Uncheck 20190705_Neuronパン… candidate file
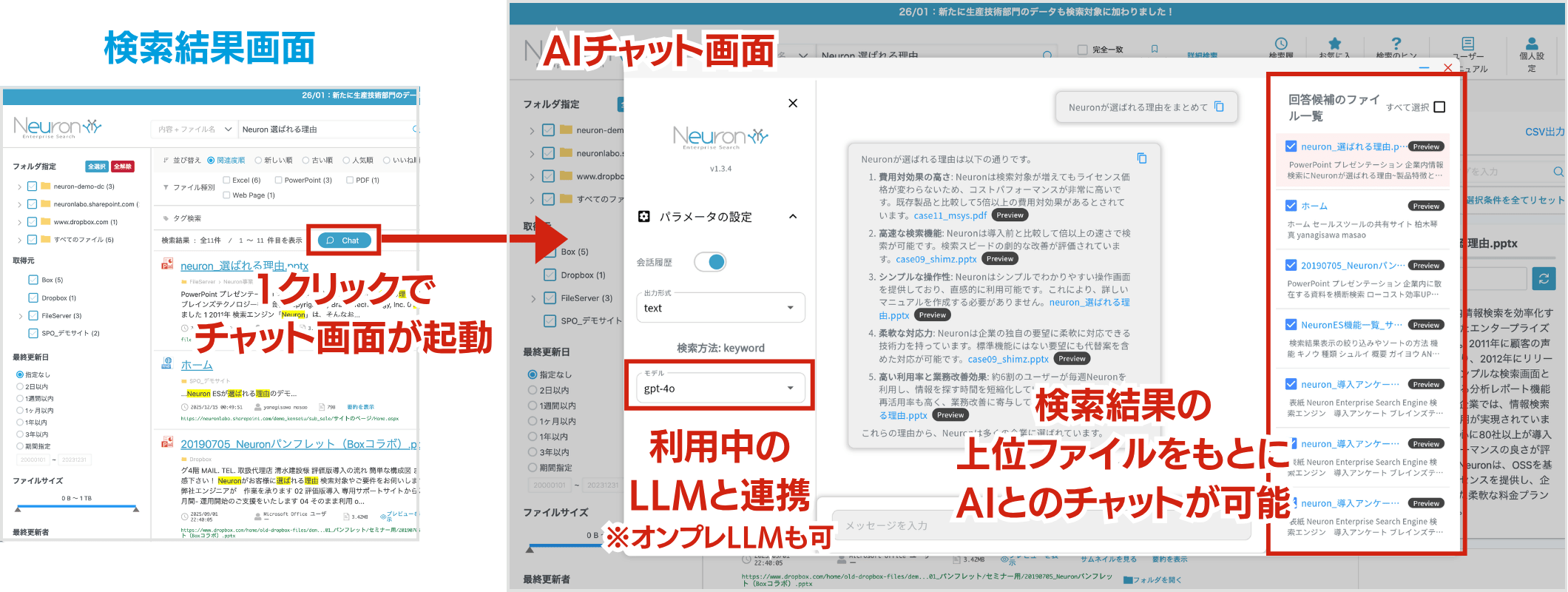This screenshot has width=1568, height=592. click(1291, 265)
